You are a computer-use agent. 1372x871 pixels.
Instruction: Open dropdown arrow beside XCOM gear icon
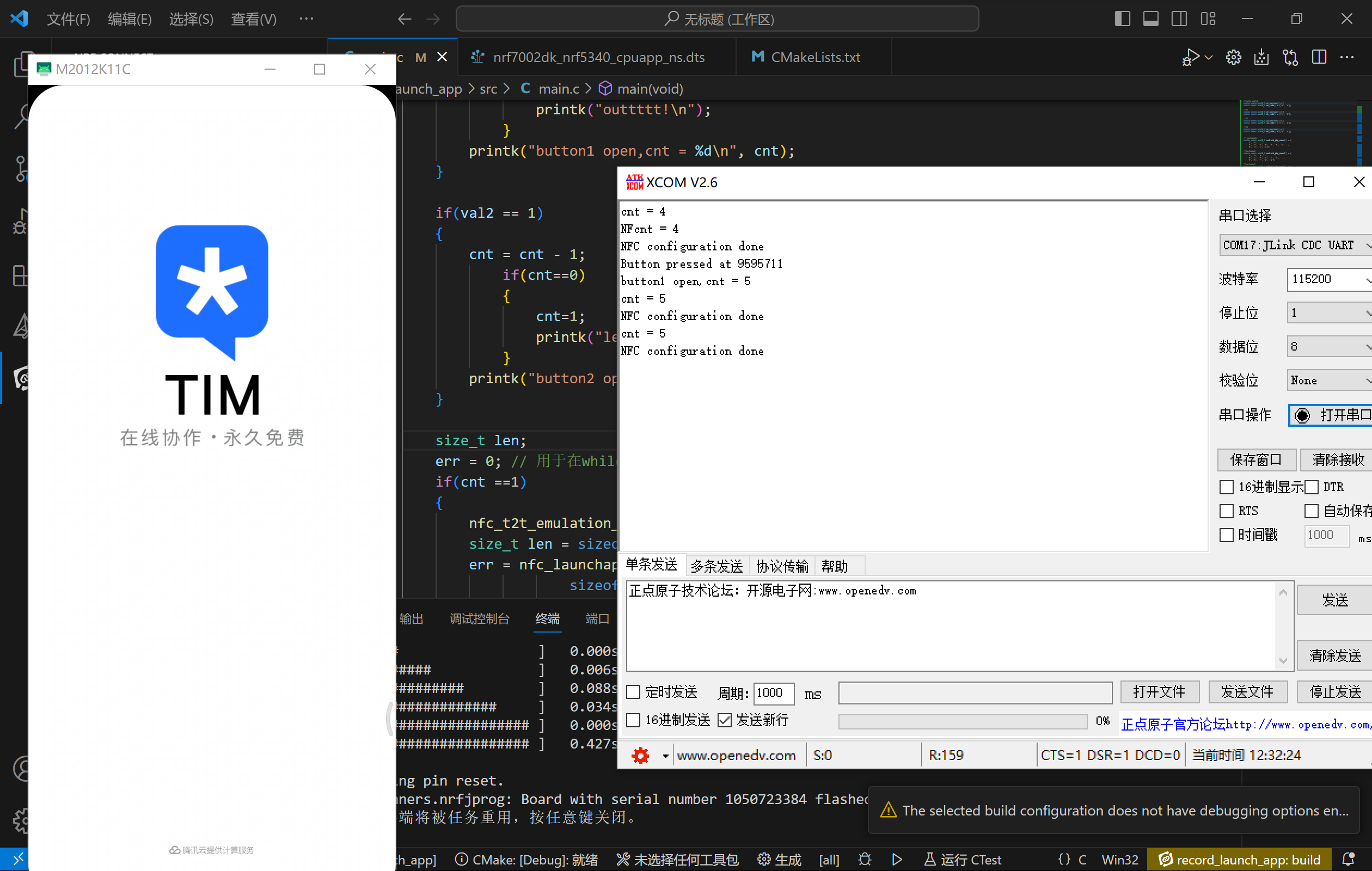pyautogui.click(x=665, y=756)
